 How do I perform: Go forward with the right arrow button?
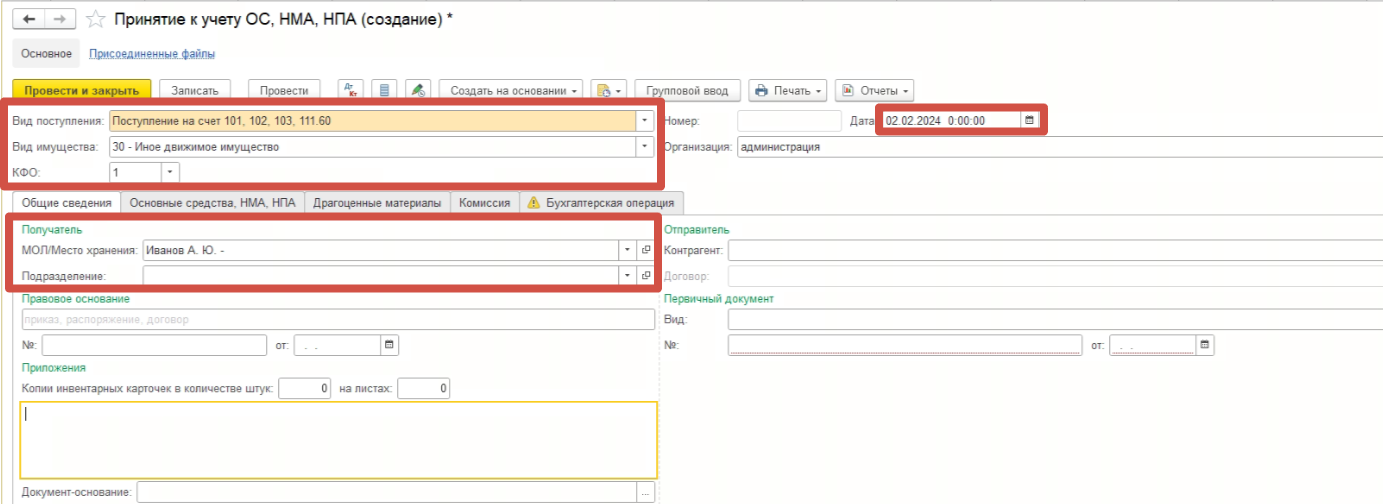[61, 19]
